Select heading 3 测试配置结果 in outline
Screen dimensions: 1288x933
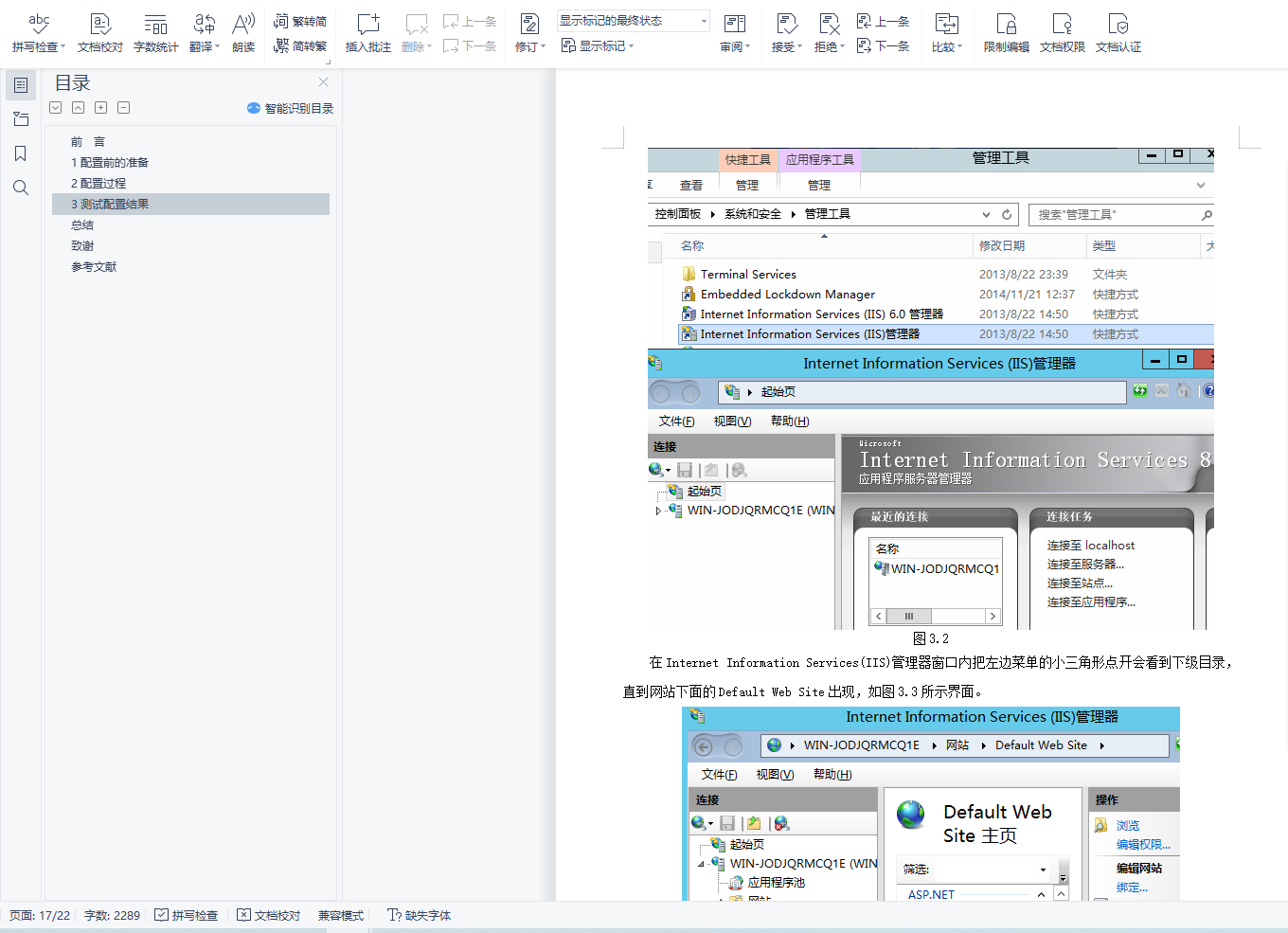(x=190, y=205)
